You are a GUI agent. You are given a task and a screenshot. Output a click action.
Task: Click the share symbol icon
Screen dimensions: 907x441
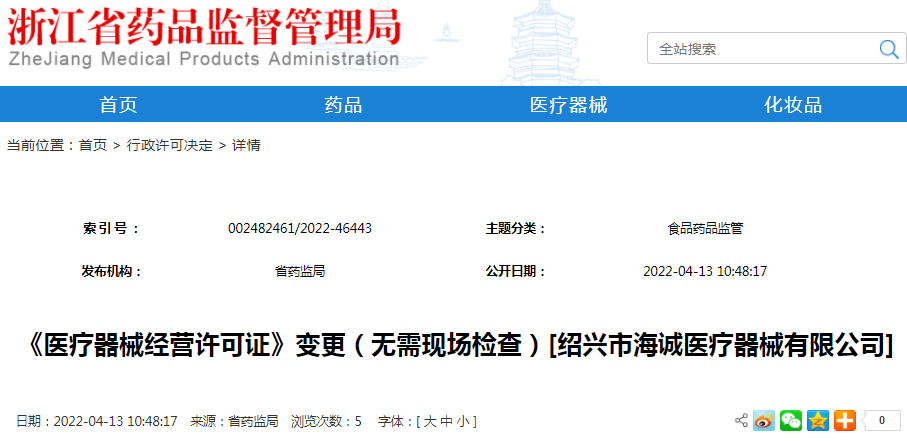741,421
